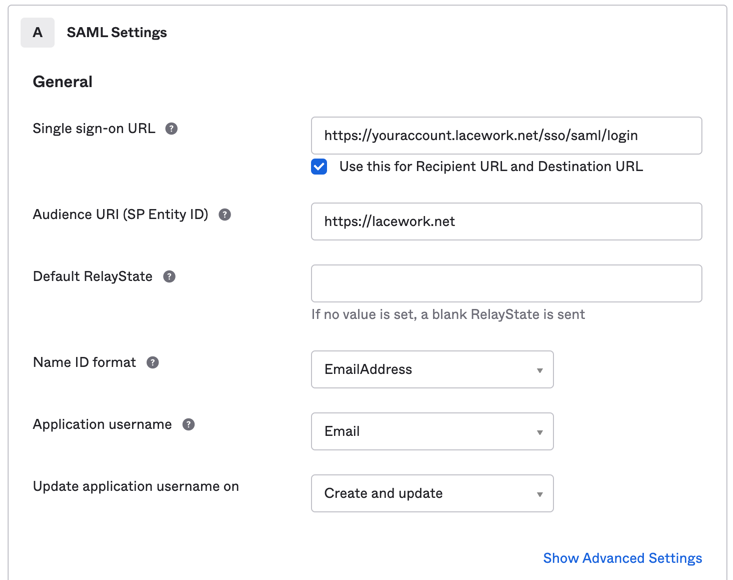
Task: Select the empty Default RelayState input
Action: pos(506,284)
